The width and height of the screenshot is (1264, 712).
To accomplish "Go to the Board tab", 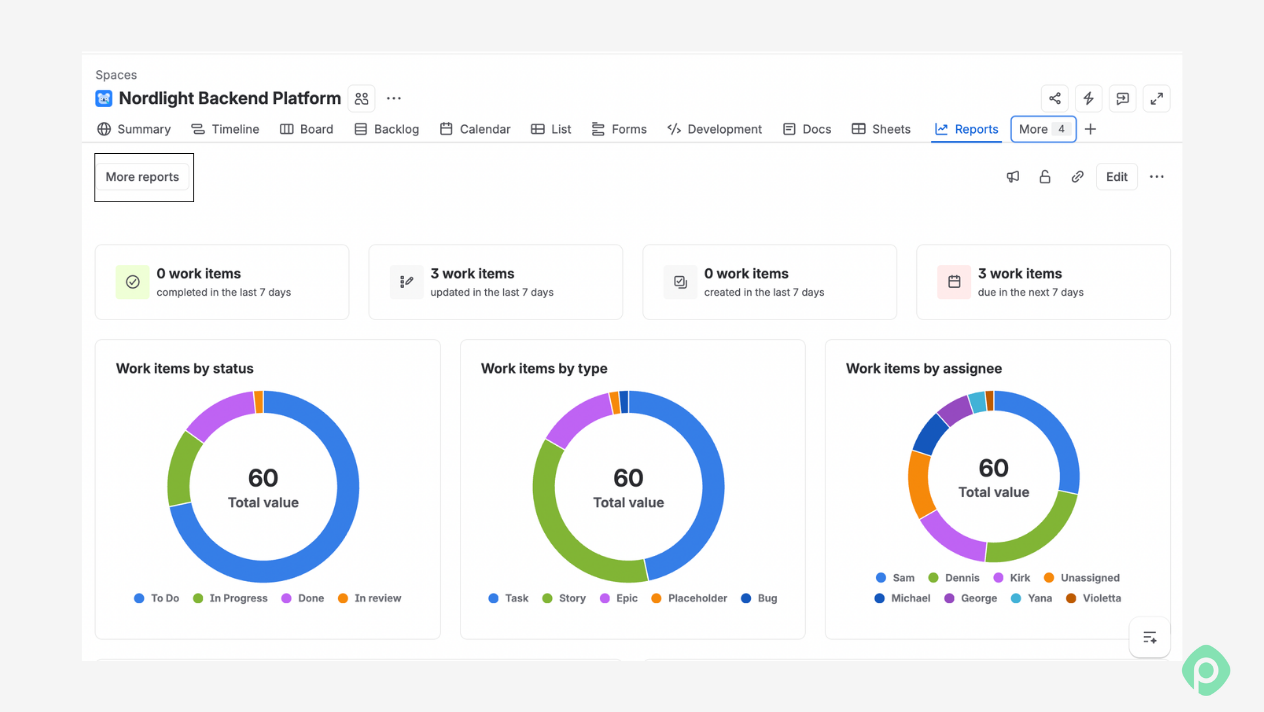I will pyautogui.click(x=306, y=129).
